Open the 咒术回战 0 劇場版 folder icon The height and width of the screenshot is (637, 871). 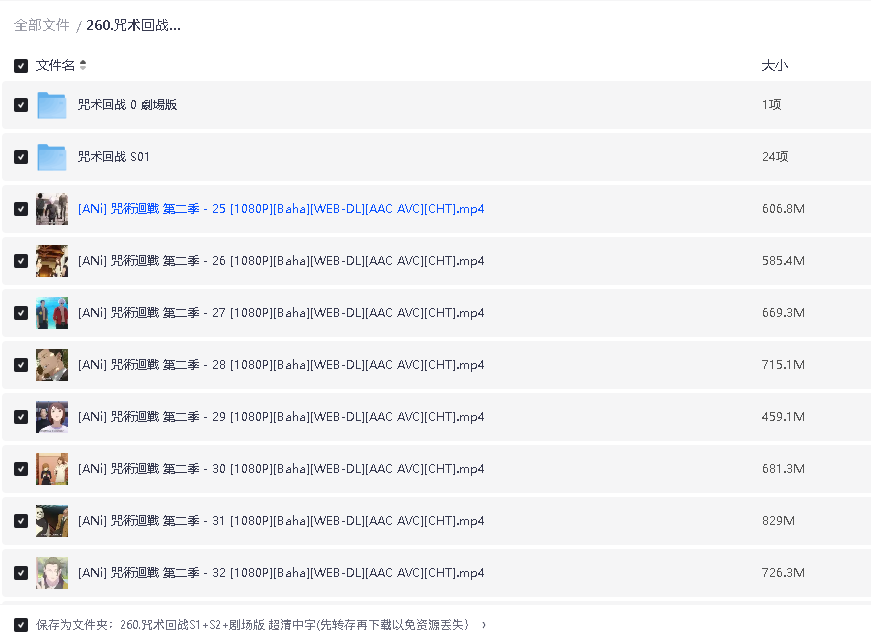pyautogui.click(x=52, y=105)
